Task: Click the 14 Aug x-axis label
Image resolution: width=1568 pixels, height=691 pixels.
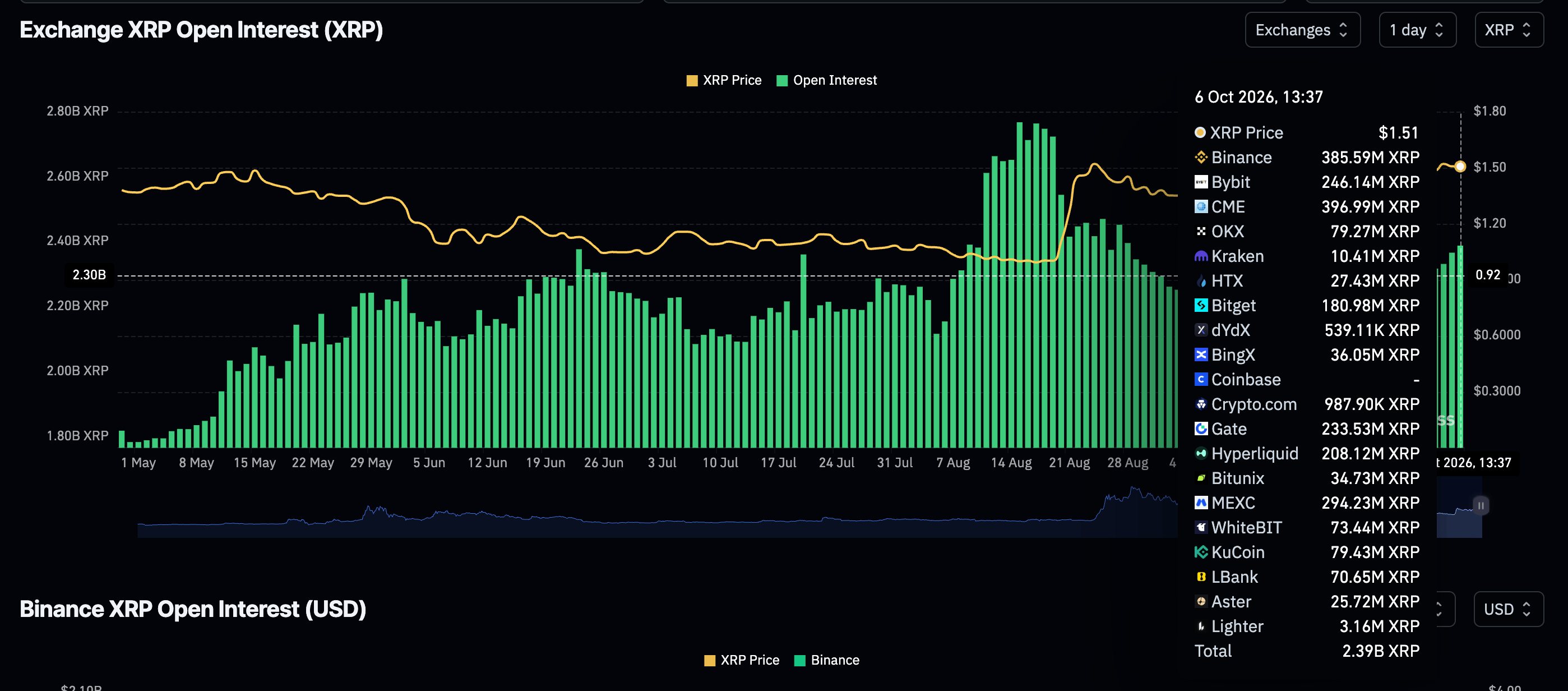Action: pyautogui.click(x=1011, y=463)
